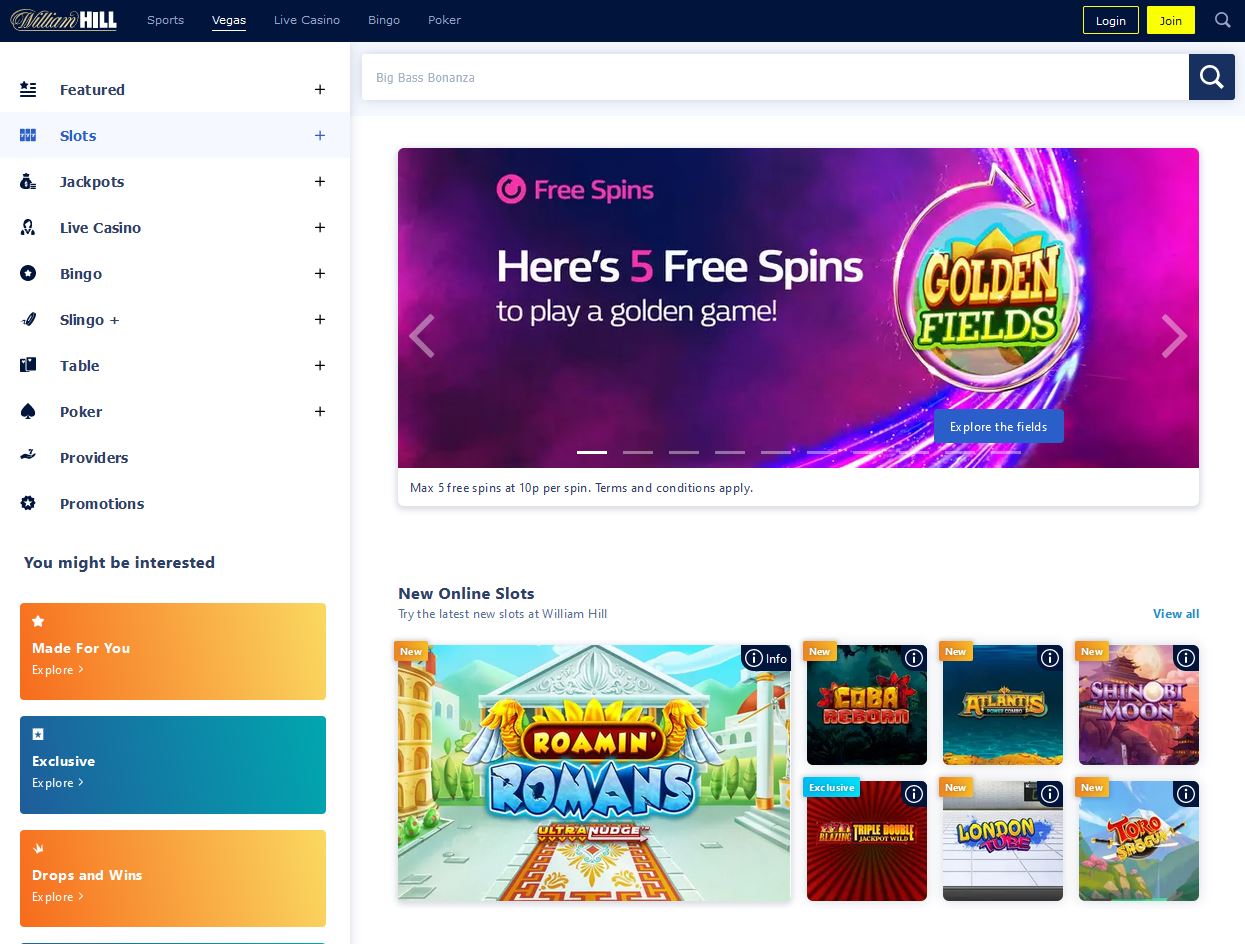Click the Promotions badge icon

pos(28,503)
